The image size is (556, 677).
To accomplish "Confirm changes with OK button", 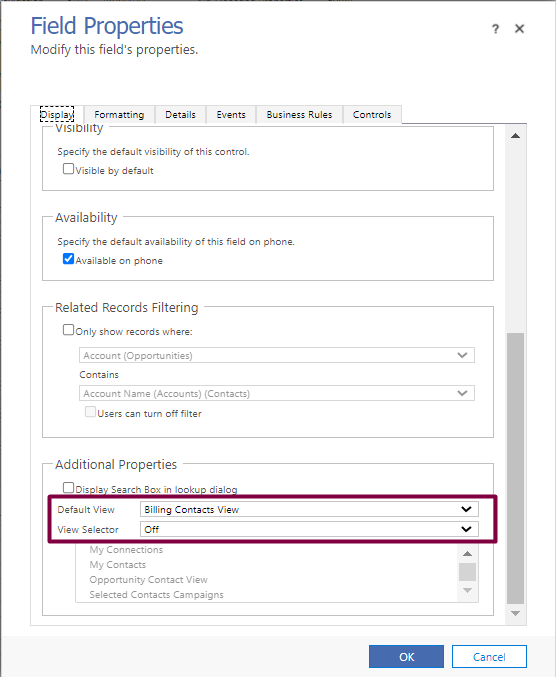I will tap(406, 657).
